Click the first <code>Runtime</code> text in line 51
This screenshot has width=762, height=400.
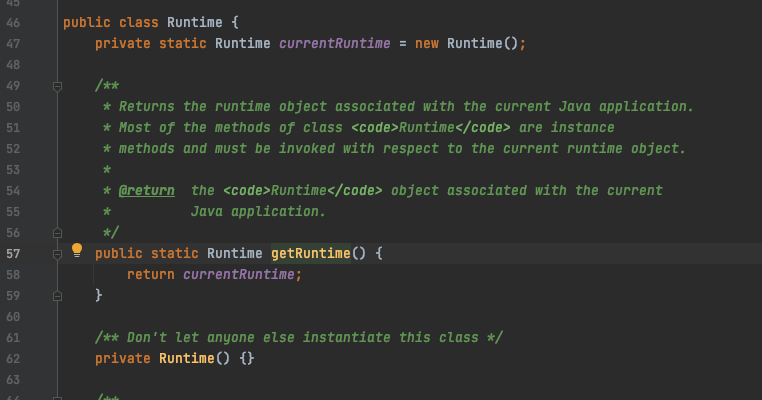[x=431, y=128]
